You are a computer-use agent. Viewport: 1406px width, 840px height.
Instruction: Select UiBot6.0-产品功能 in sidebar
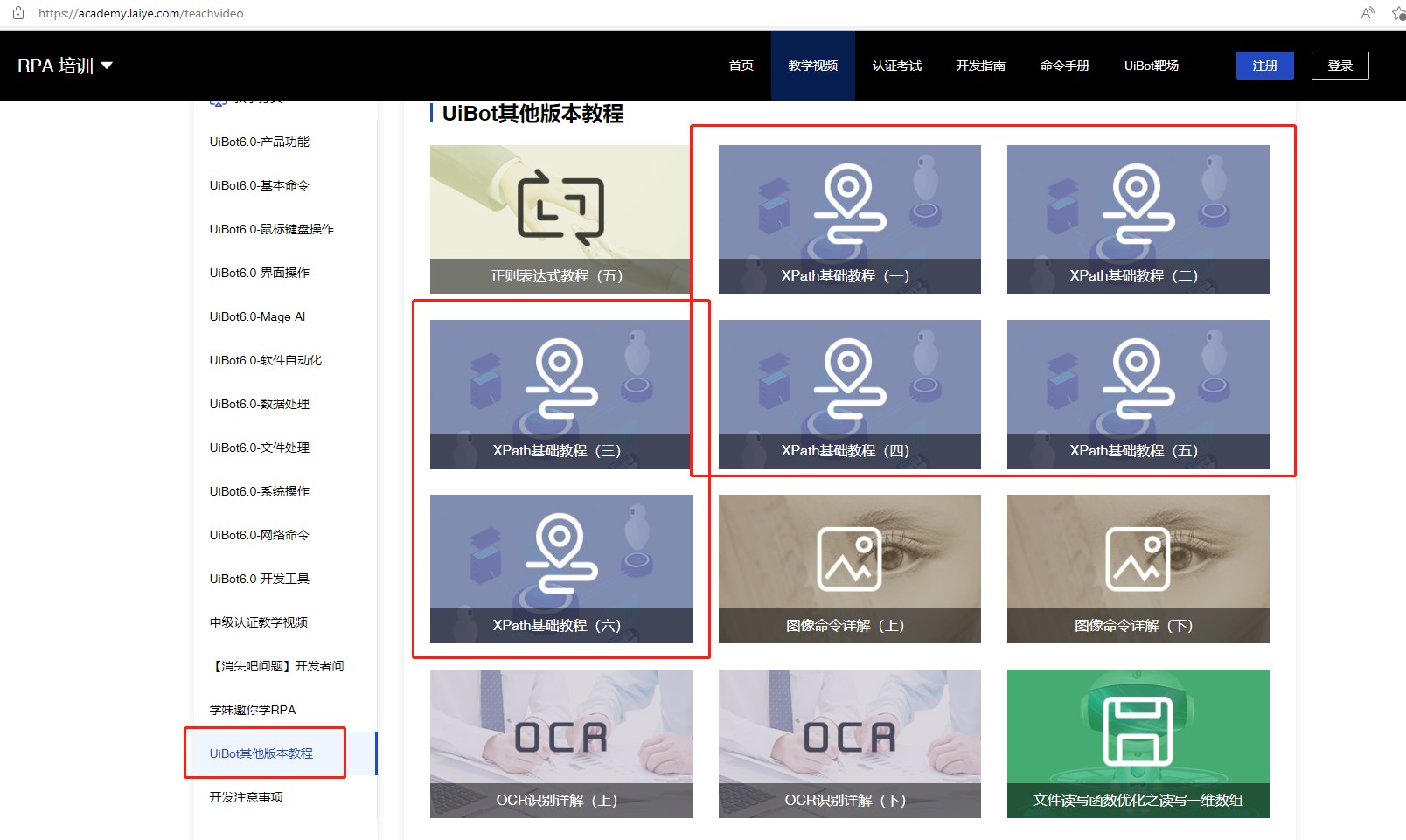pos(260,142)
